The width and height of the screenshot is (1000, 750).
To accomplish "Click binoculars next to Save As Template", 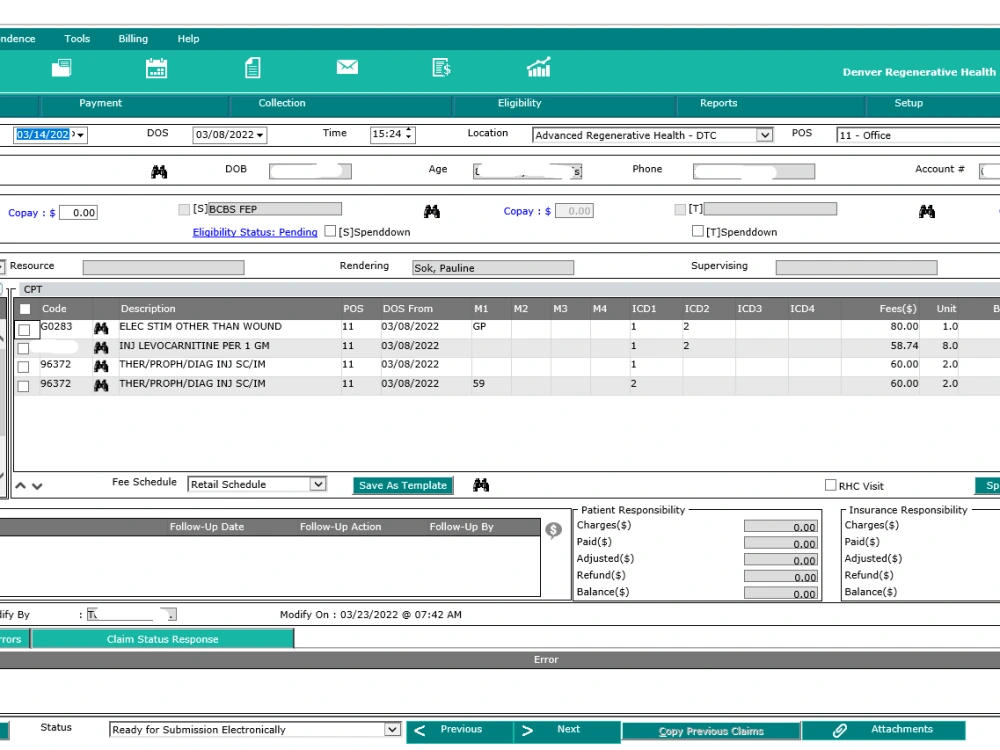I will click(481, 485).
